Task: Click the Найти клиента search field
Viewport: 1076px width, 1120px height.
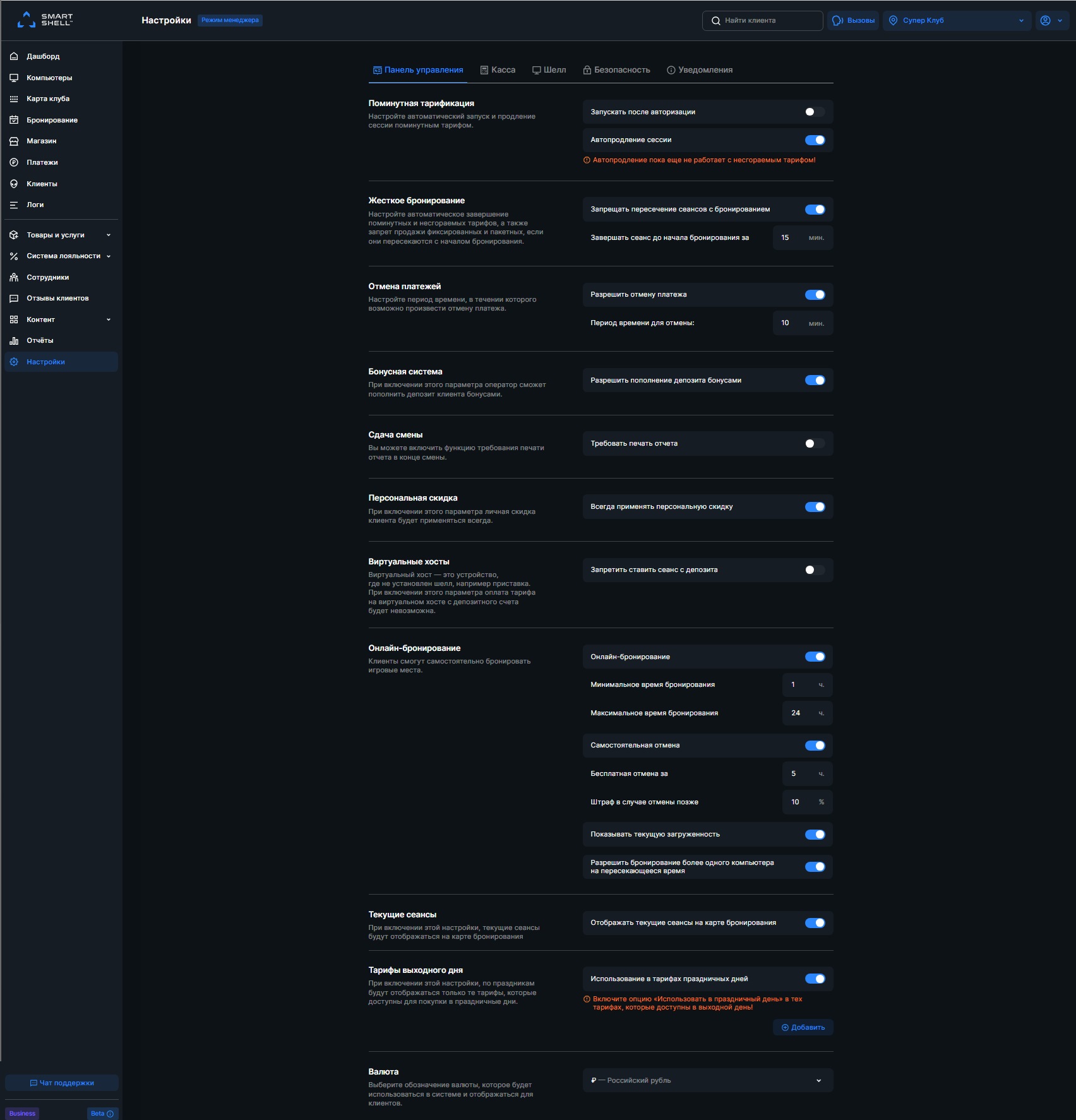Action: pyautogui.click(x=762, y=20)
